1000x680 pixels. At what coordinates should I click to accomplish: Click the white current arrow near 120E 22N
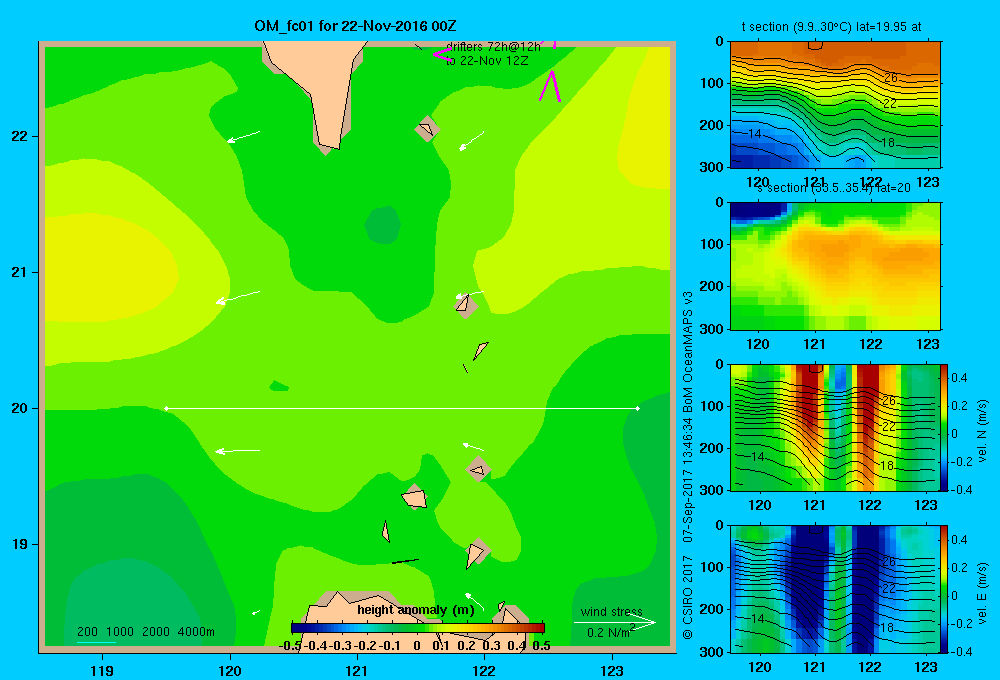point(244,137)
